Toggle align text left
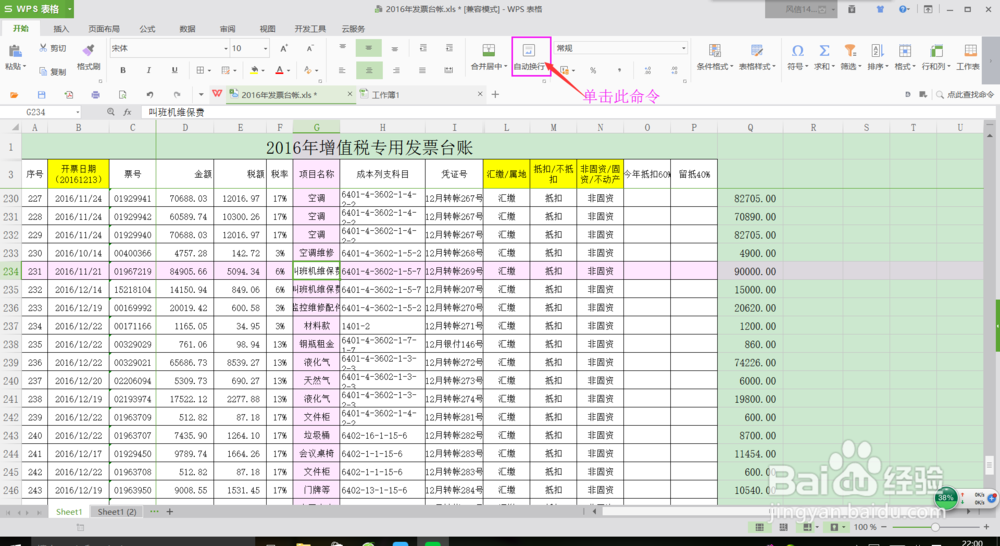This screenshot has width=1000, height=546. point(342,70)
